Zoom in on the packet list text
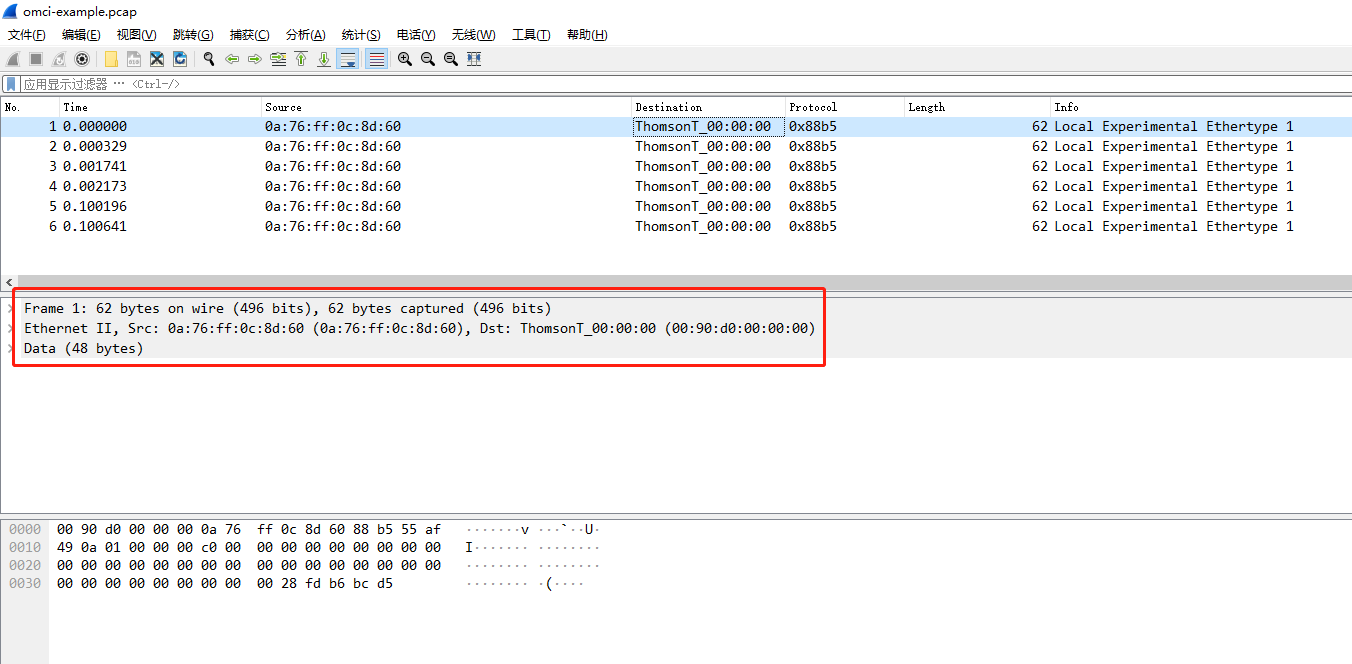The height and width of the screenshot is (664, 1352). (x=404, y=58)
